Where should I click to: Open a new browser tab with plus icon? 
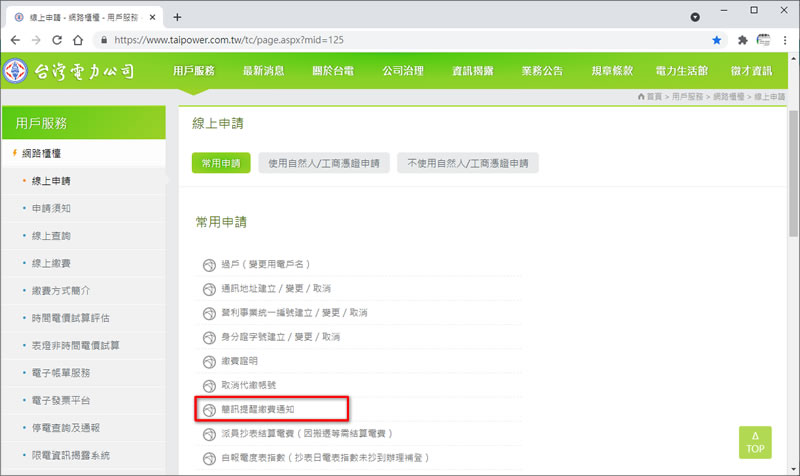point(177,17)
